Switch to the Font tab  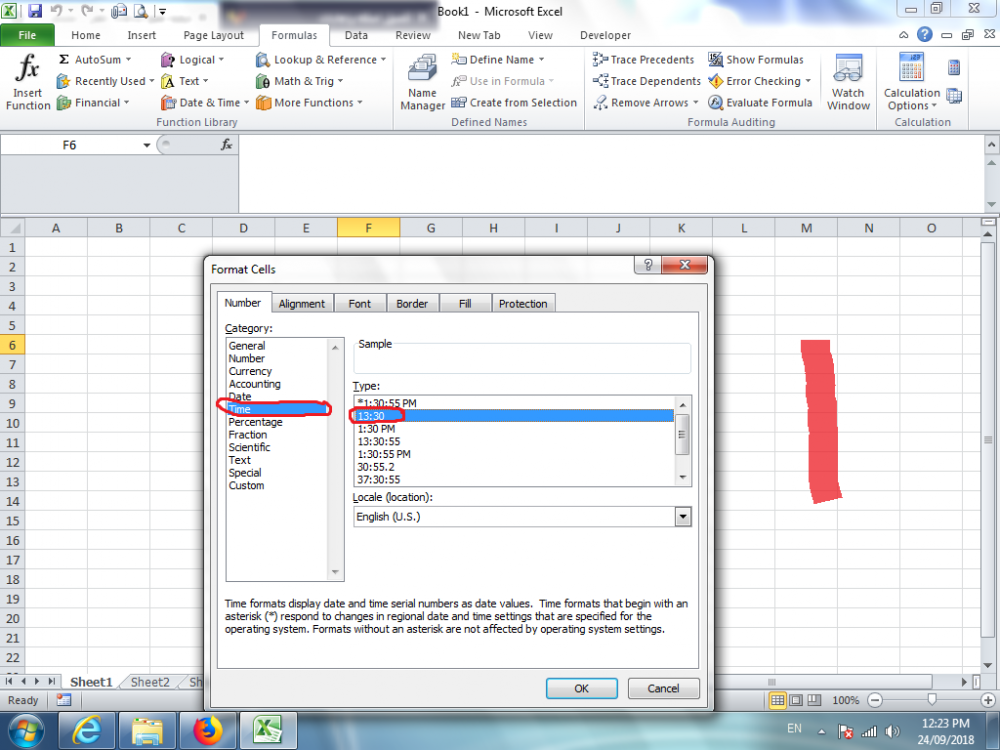pyautogui.click(x=359, y=304)
